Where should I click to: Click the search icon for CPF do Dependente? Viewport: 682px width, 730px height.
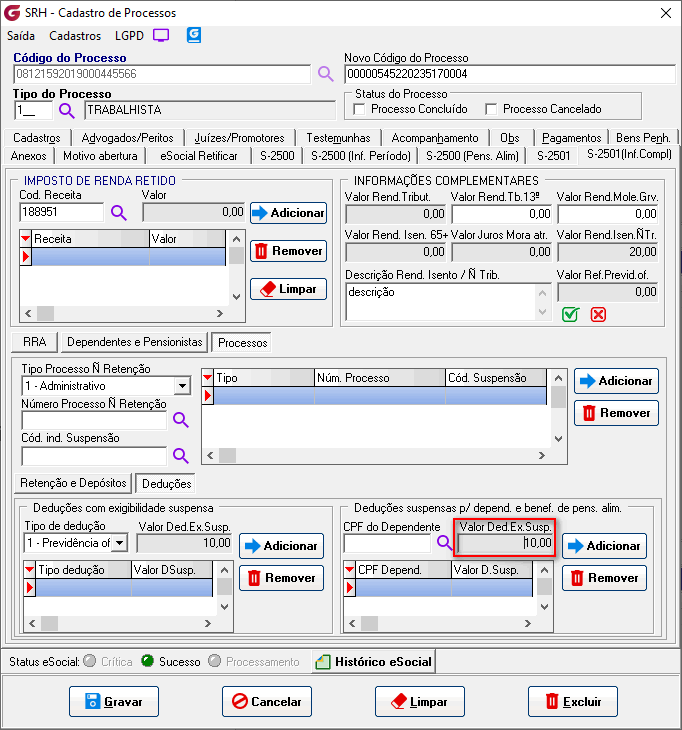(x=444, y=543)
